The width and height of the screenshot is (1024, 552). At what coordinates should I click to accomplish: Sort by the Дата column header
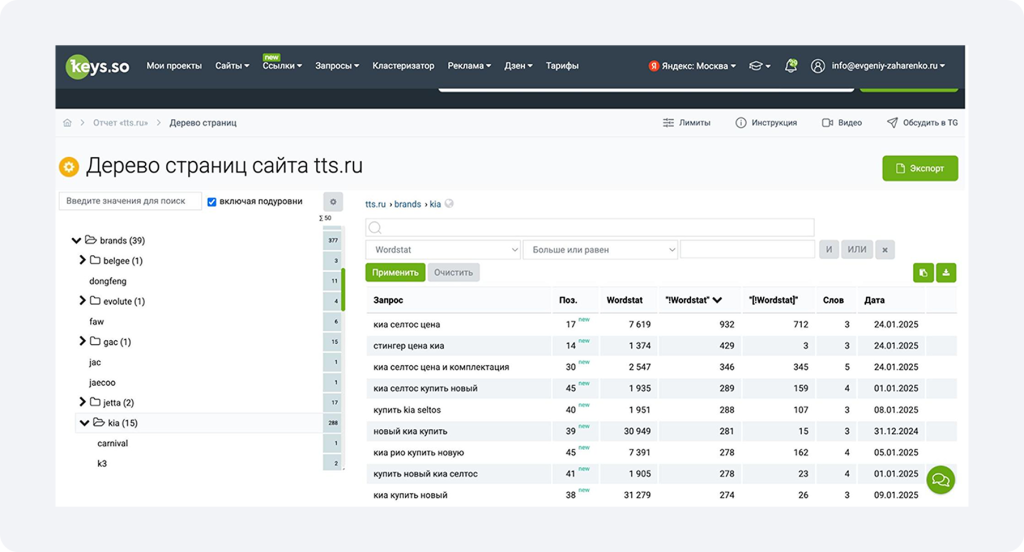click(874, 300)
